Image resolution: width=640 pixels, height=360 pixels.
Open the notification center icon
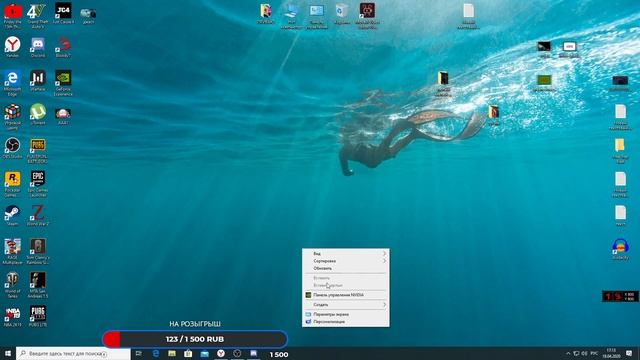(629, 353)
